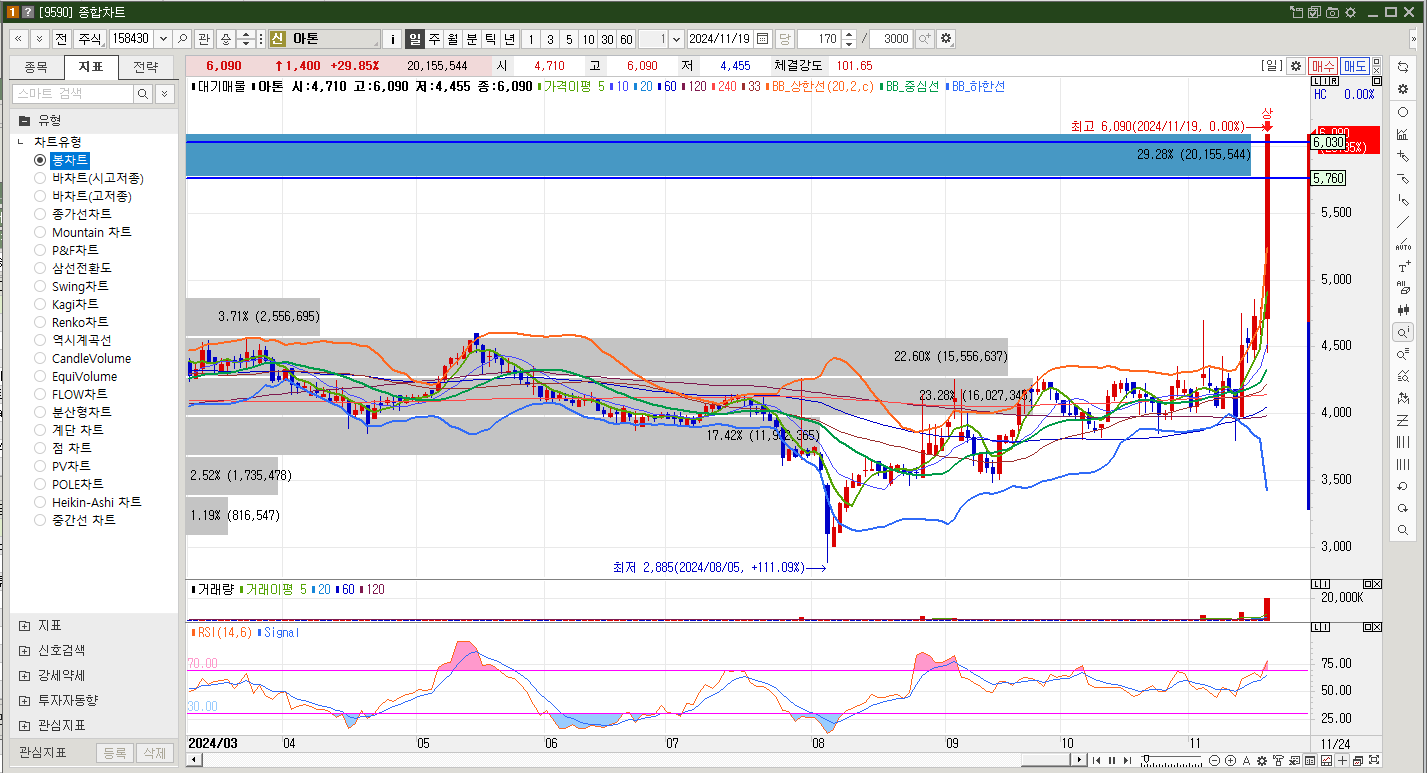The image size is (1427, 773).
Task: Select the trend line drawing tool
Action: pos(1403,222)
